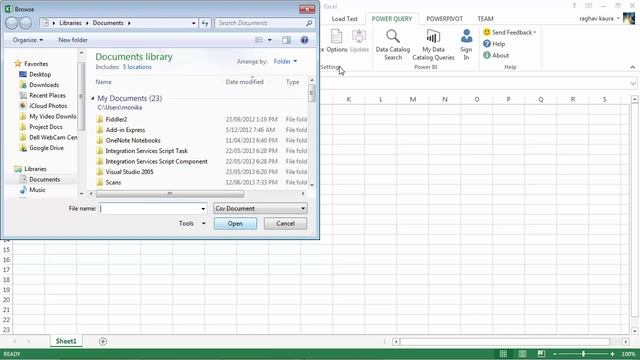Screen dimensions: 640x360
Task: Switch to Page Break Preview
Action: 541,354
